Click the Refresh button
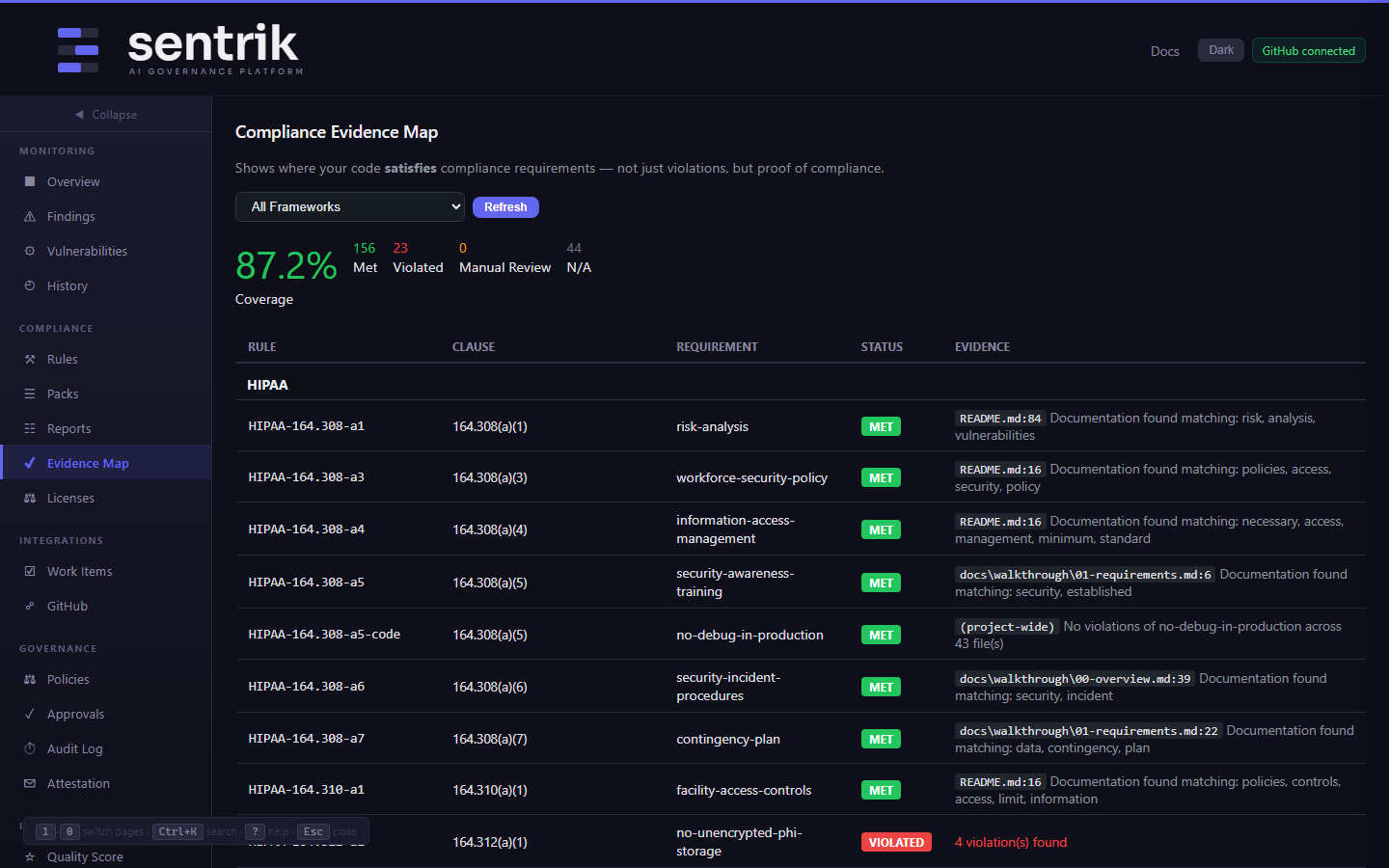The height and width of the screenshot is (868, 1389). coord(505,206)
